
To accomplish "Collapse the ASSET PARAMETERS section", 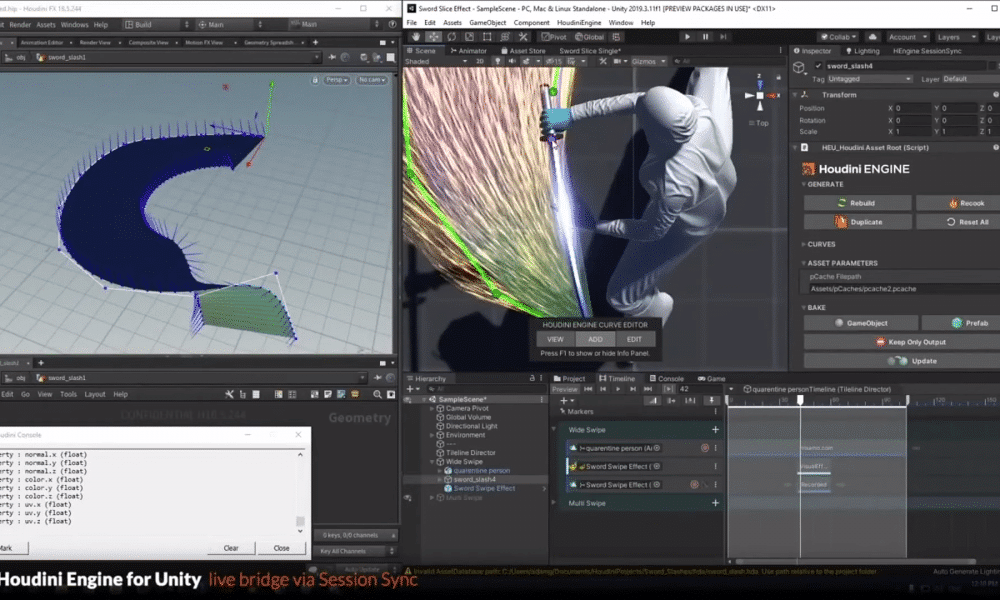I will click(804, 263).
